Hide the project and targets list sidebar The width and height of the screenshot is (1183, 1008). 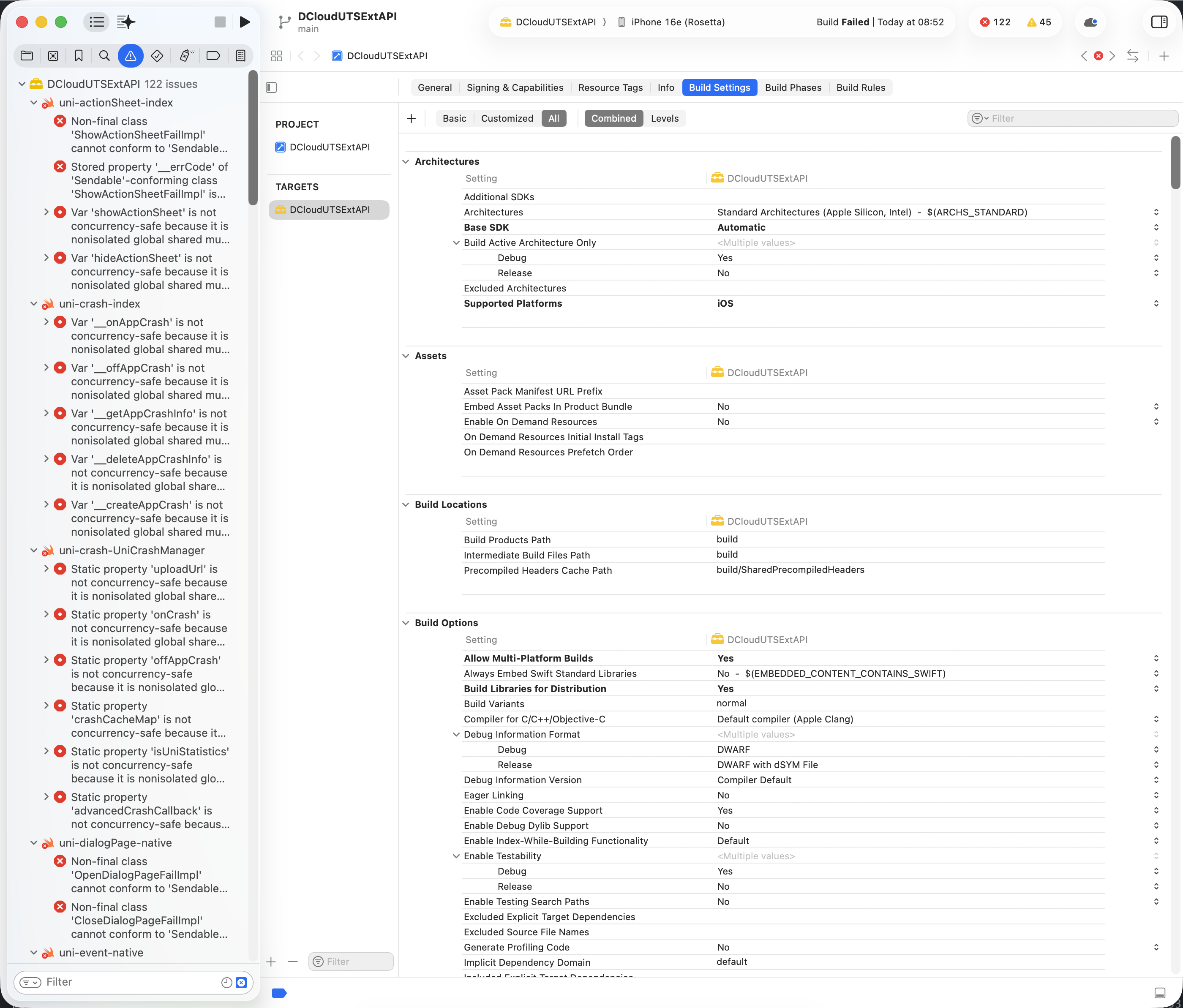coord(272,87)
